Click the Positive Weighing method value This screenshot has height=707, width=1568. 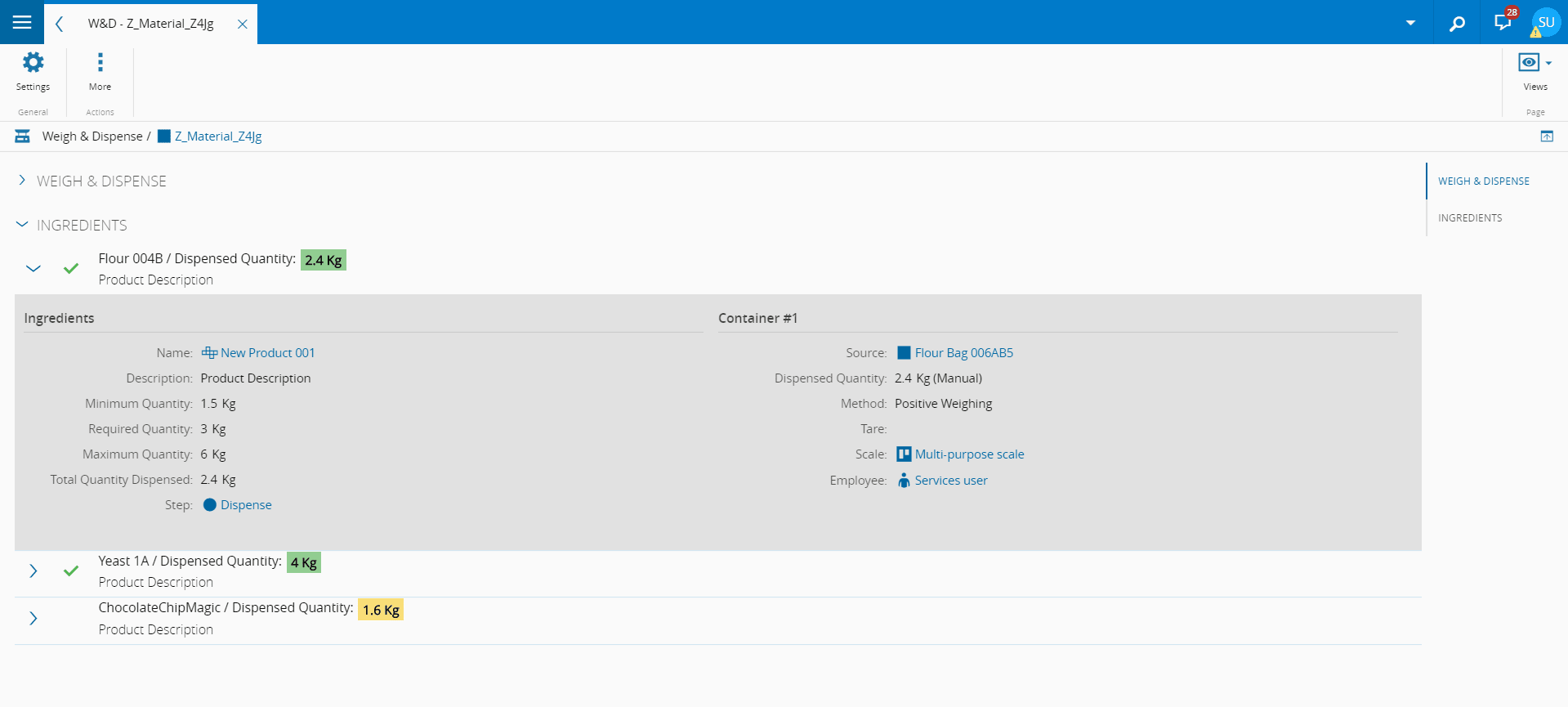943,404
